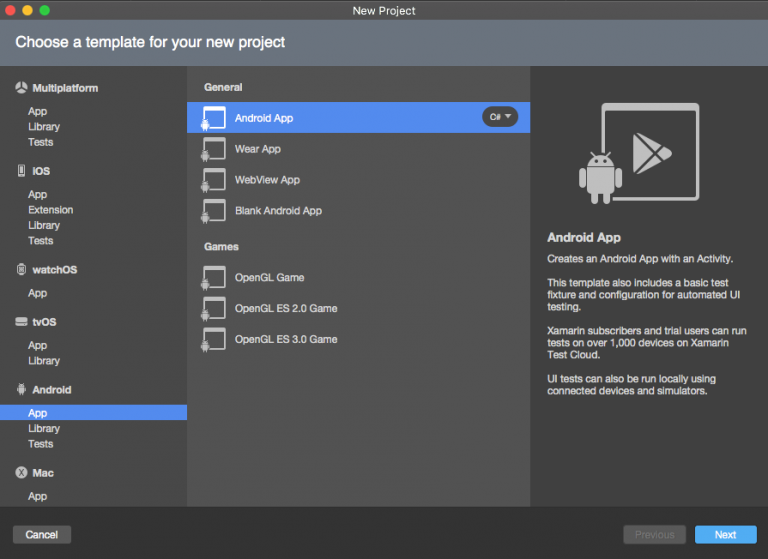The height and width of the screenshot is (559, 768).
Task: Click the tvOS heading
Action: 44,322
